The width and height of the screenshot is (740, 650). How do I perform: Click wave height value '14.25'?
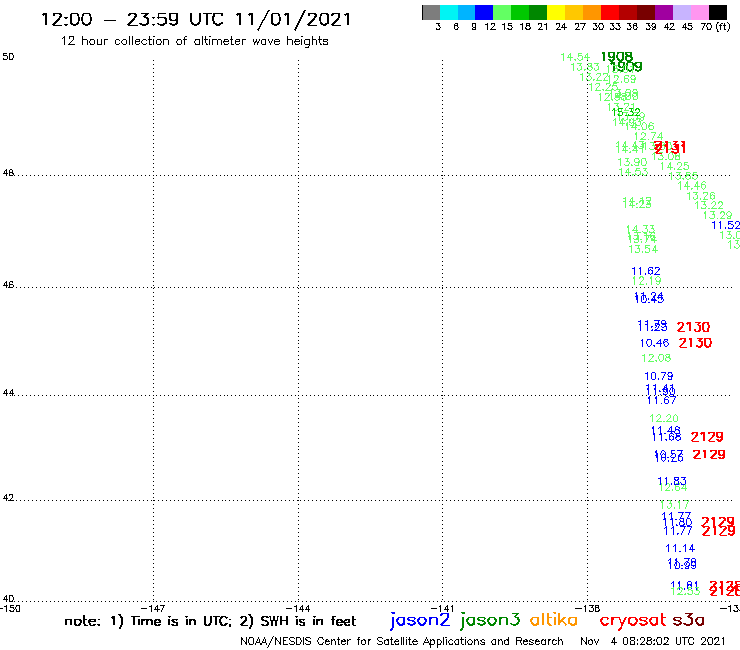pyautogui.click(x=674, y=166)
